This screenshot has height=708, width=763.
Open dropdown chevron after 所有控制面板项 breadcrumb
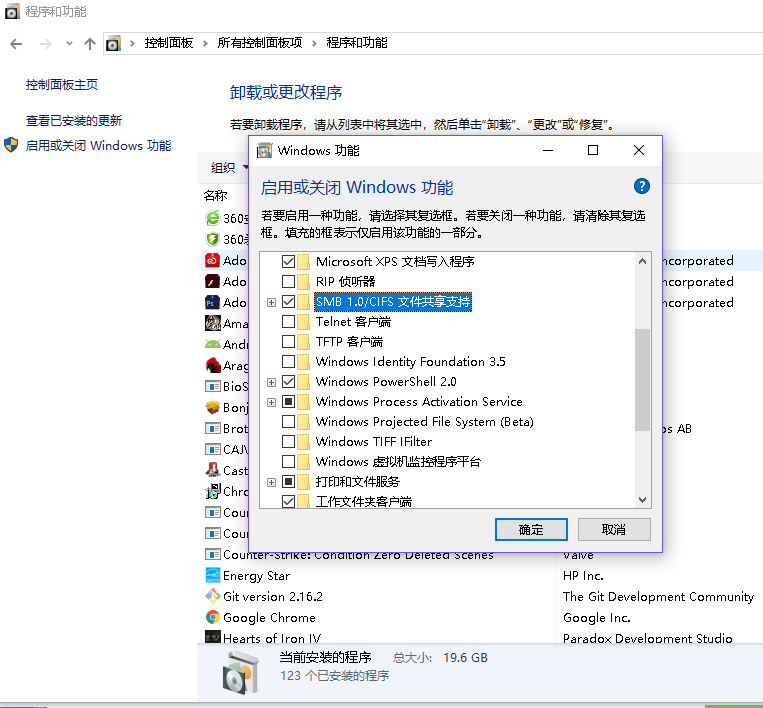click(x=314, y=44)
